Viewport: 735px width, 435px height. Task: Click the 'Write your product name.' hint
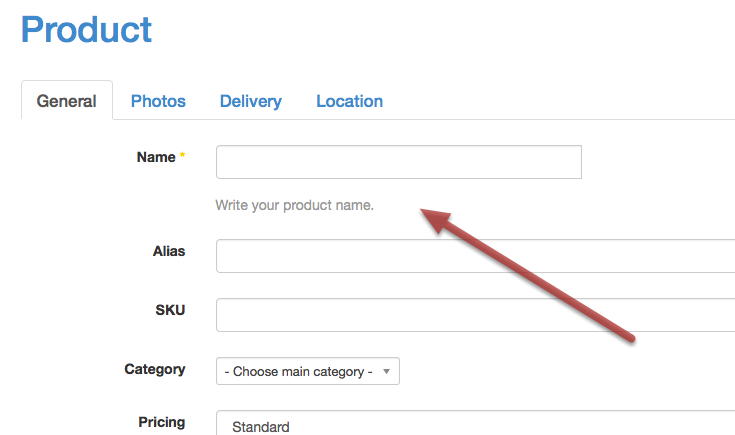coord(294,205)
